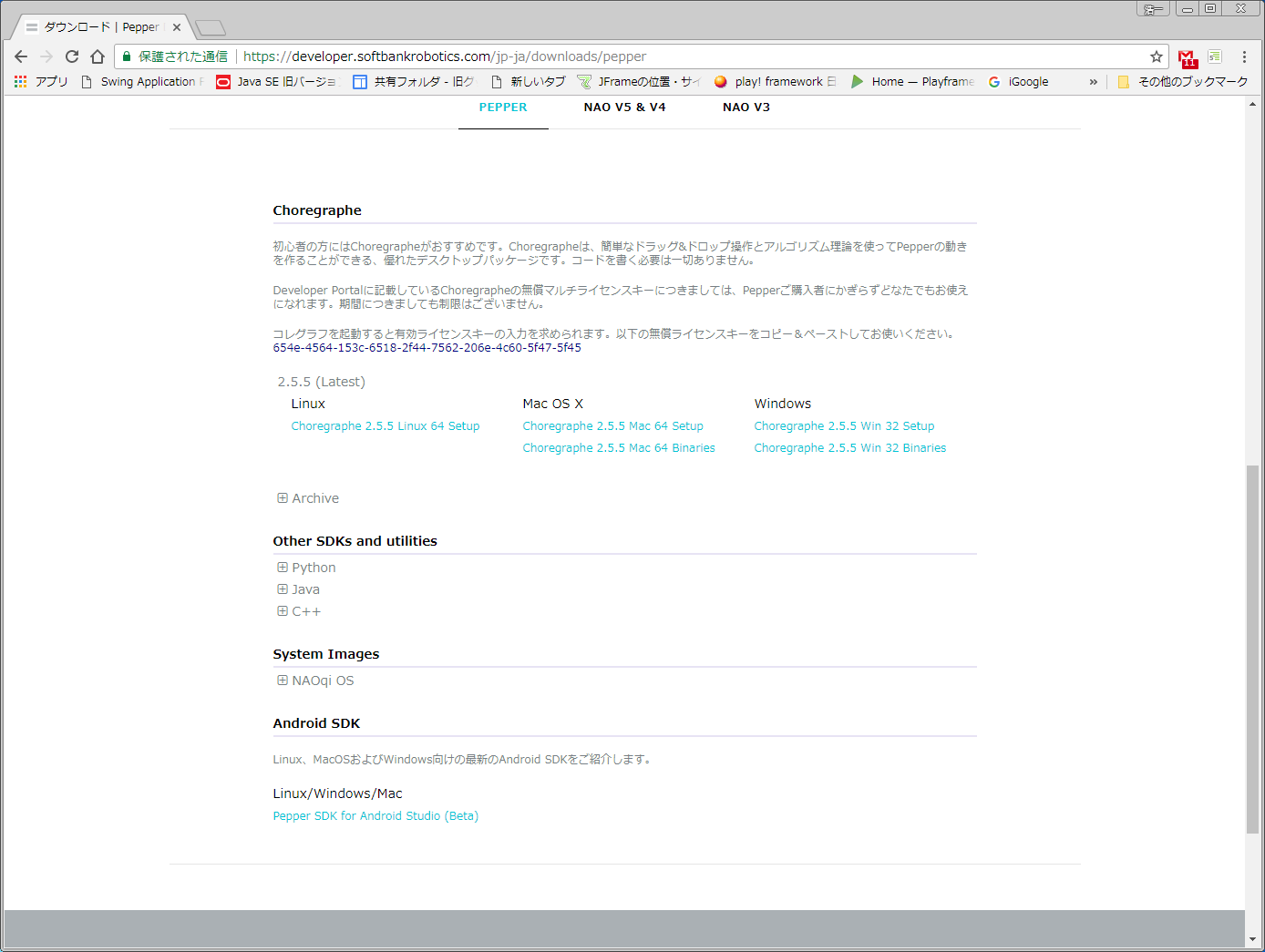The width and height of the screenshot is (1265, 952).
Task: Bookmark this page with the star icon
Action: pos(1157,56)
